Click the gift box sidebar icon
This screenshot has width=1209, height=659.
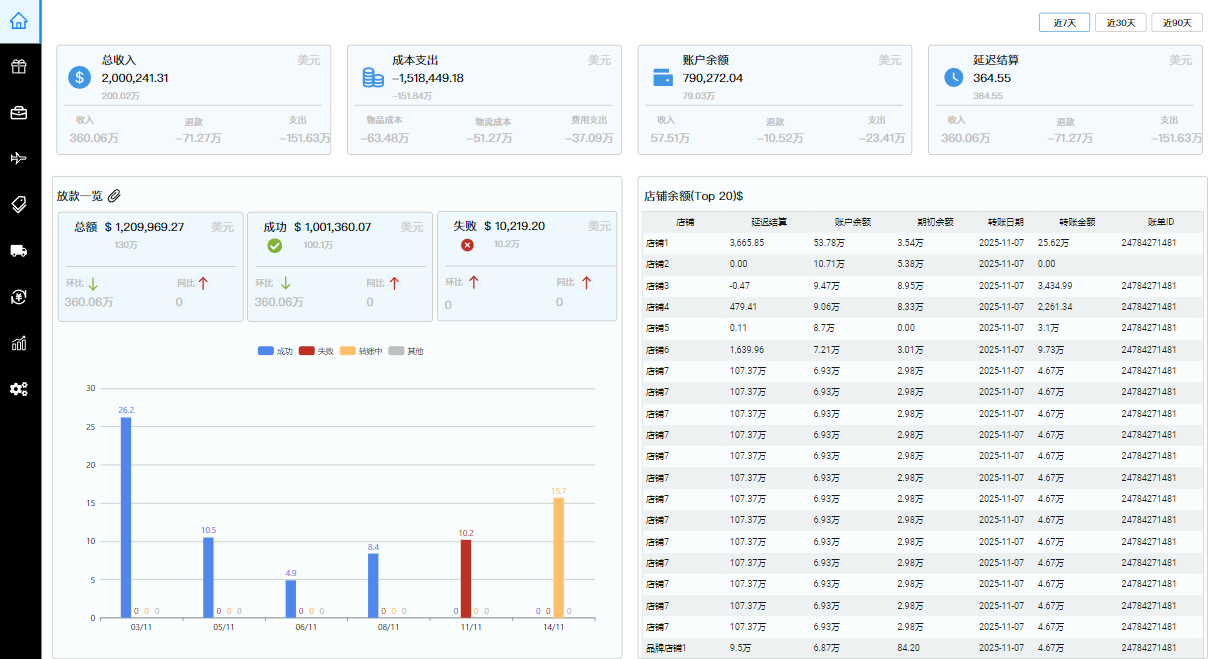tap(19, 67)
